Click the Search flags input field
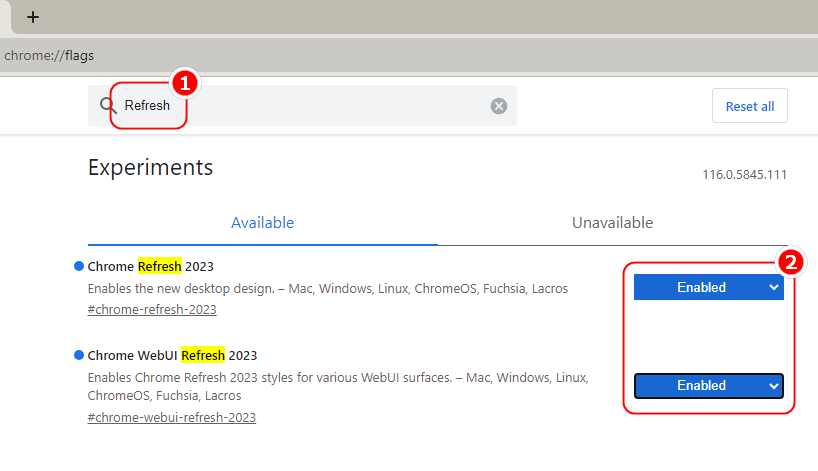 (303, 105)
